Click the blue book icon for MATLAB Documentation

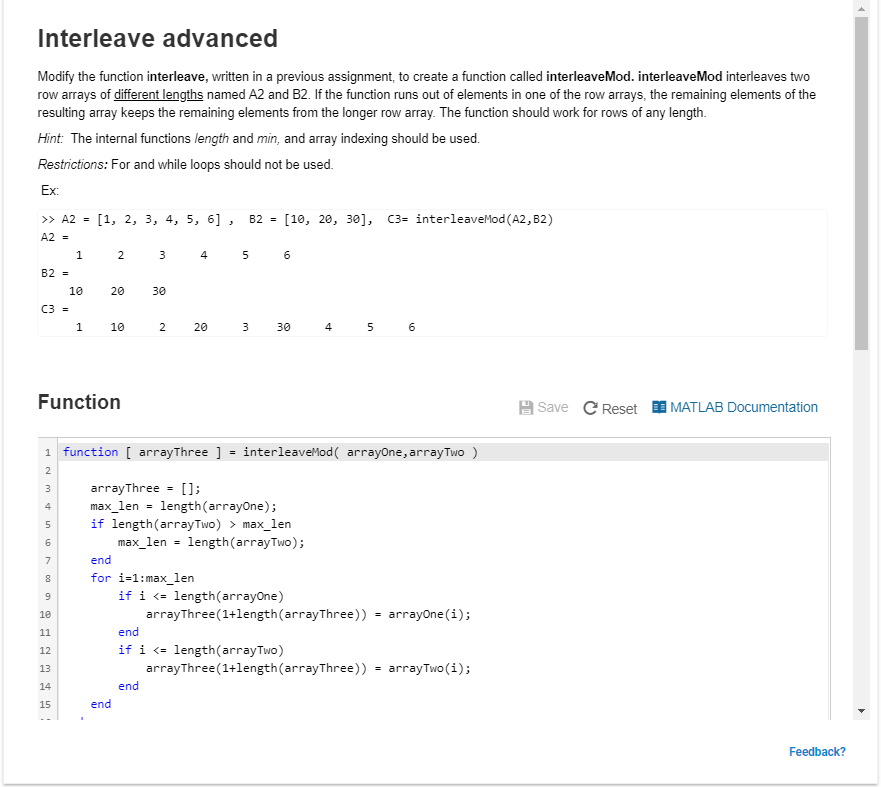658,406
